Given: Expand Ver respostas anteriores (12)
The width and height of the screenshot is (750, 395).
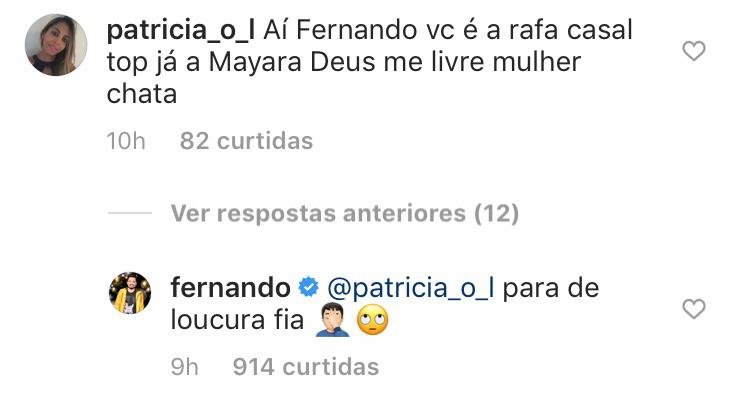Looking at the screenshot, I should (x=345, y=213).
